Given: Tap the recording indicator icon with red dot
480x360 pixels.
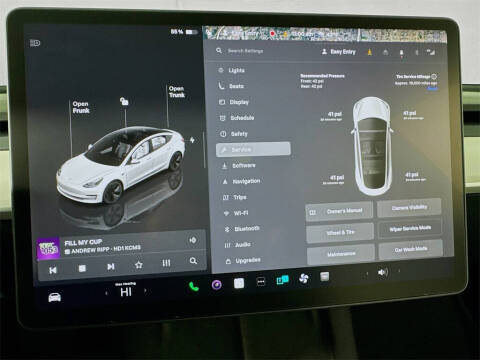Looking at the screenshot, I should click(x=401, y=53).
